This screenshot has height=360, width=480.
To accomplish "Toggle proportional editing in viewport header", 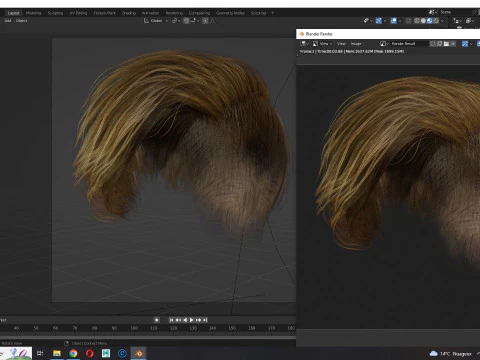I will (x=205, y=21).
